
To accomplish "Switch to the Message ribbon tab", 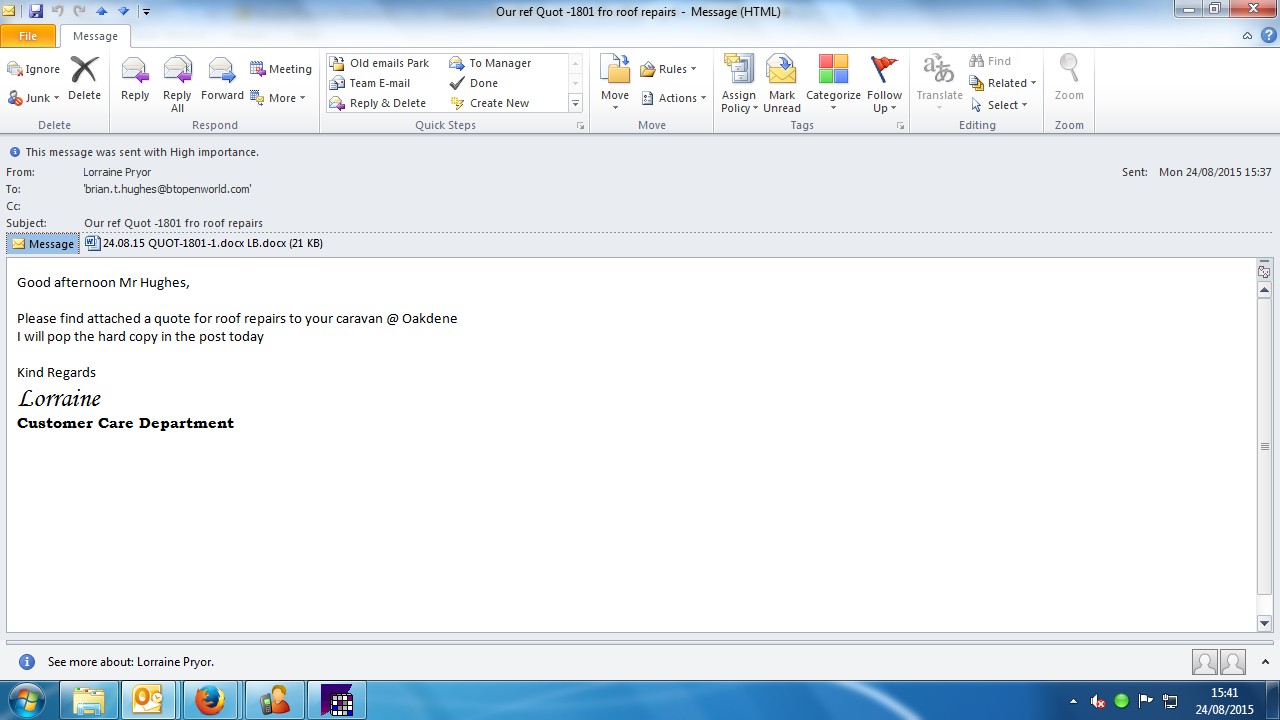I will (x=95, y=36).
